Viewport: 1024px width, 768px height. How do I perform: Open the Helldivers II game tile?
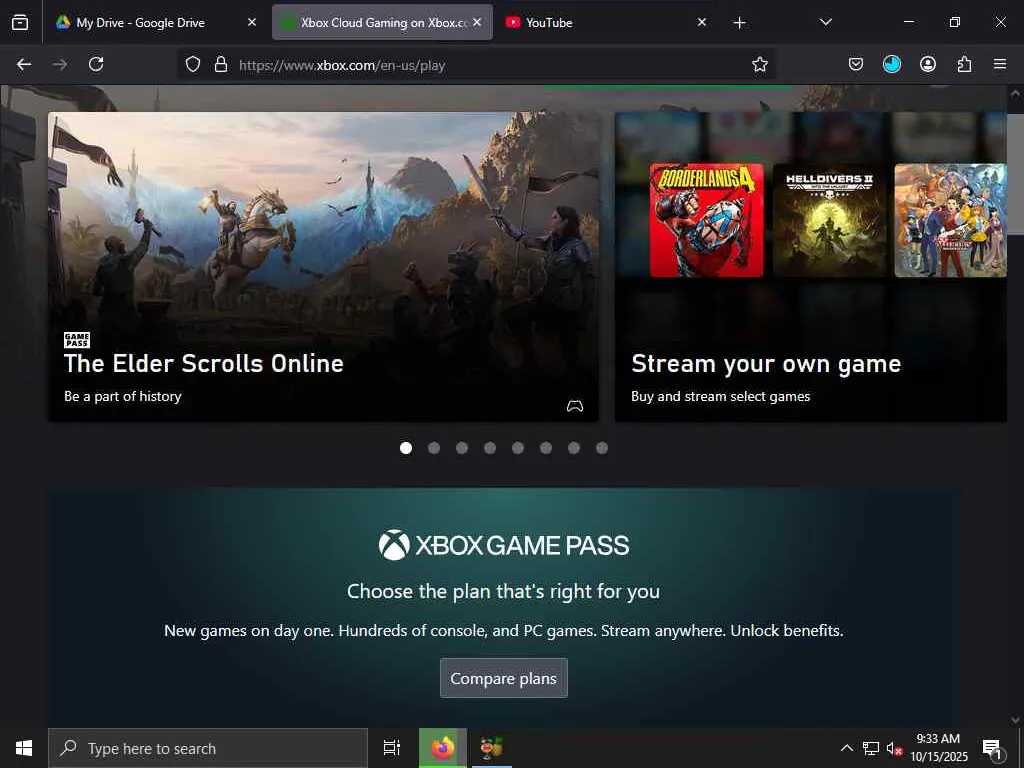click(829, 221)
